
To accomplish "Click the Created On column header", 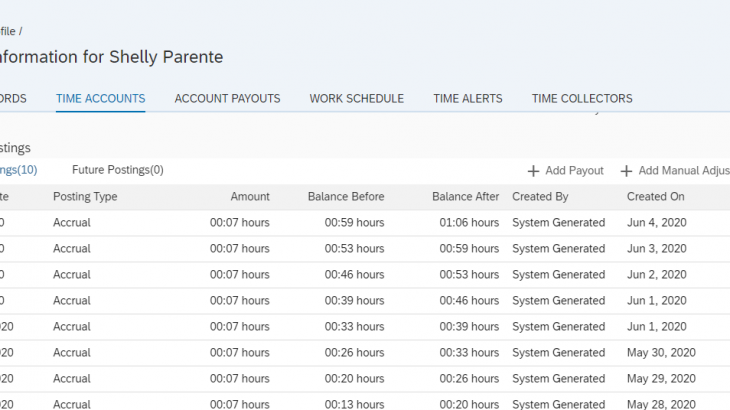I will click(656, 197).
